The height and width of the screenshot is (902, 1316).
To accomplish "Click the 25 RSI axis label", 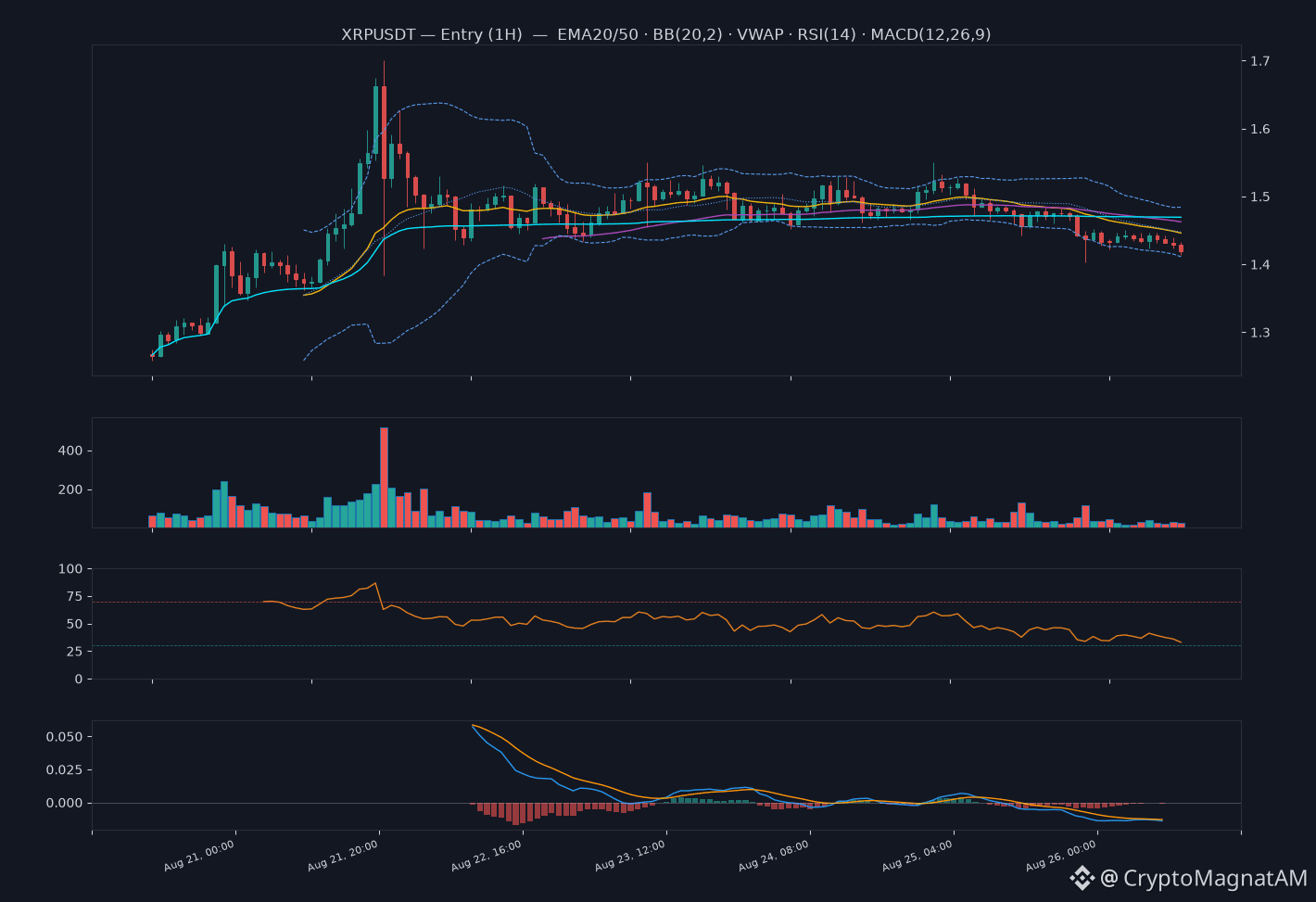I will [x=76, y=652].
